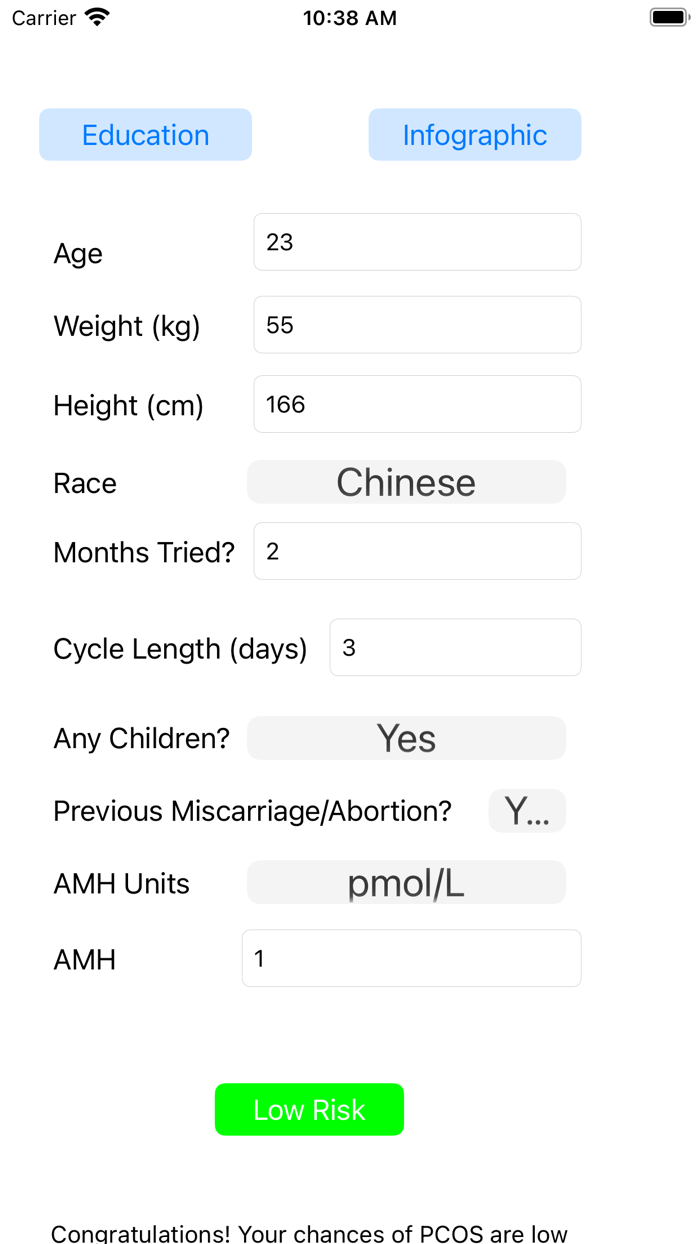Select the Weight (kg) input field
This screenshot has height=1244, width=700.
[416, 324]
